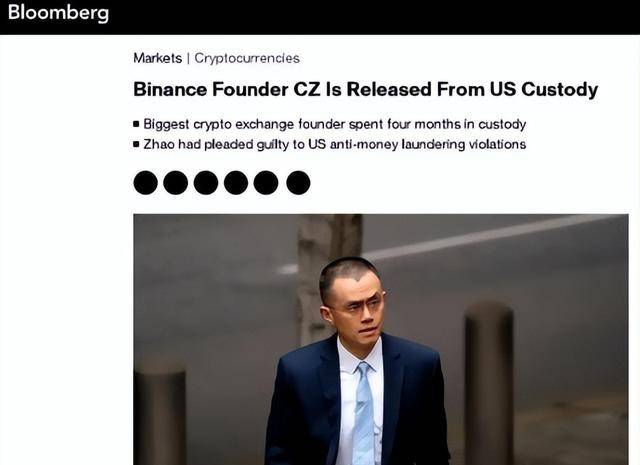Open the Markets section link
This screenshot has width=640, height=465.
tap(158, 58)
